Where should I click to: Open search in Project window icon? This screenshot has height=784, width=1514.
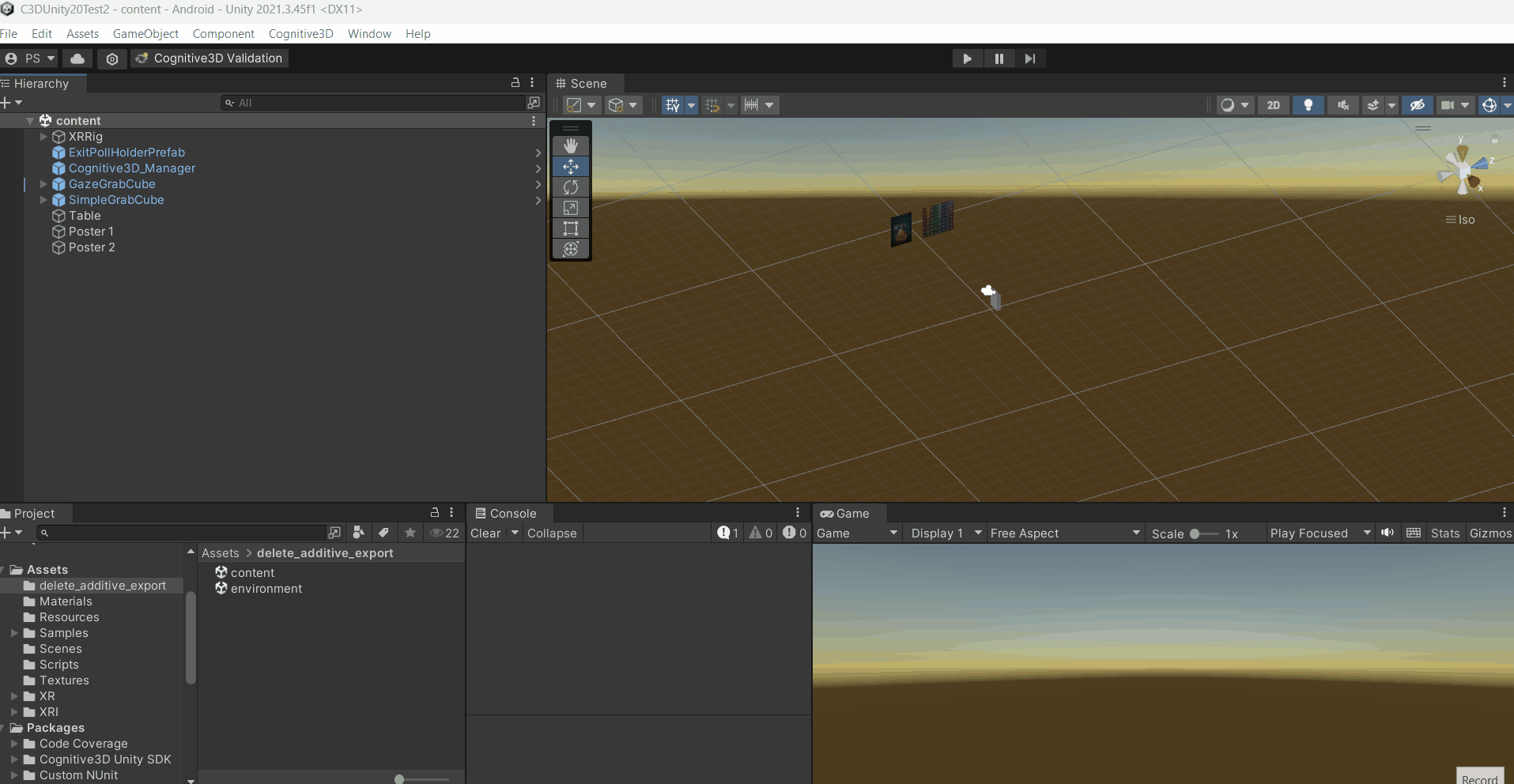point(334,533)
